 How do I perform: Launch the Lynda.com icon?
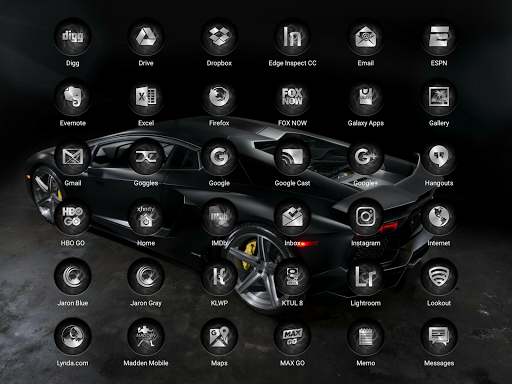[x=72, y=337]
